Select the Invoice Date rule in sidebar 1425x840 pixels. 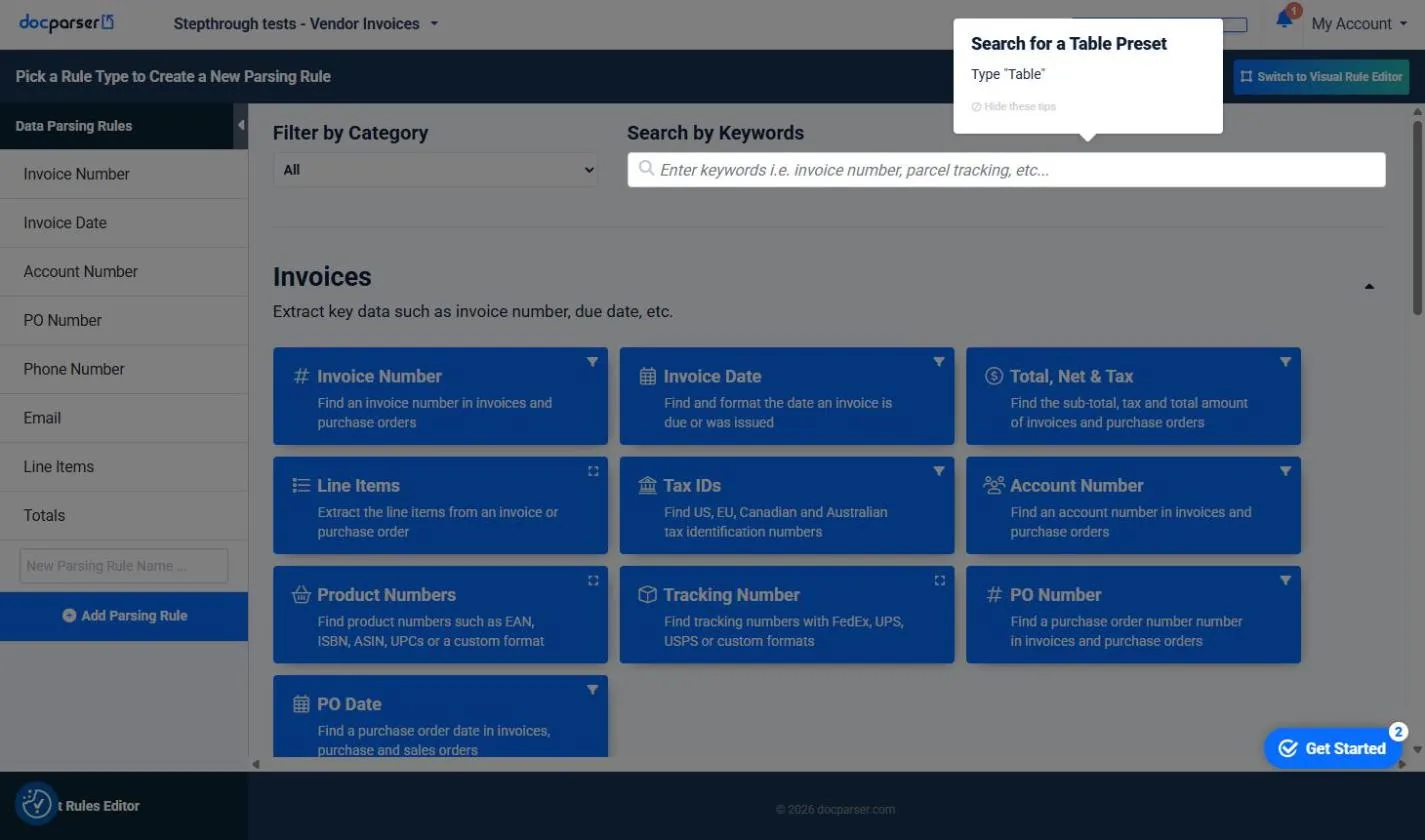(x=124, y=223)
